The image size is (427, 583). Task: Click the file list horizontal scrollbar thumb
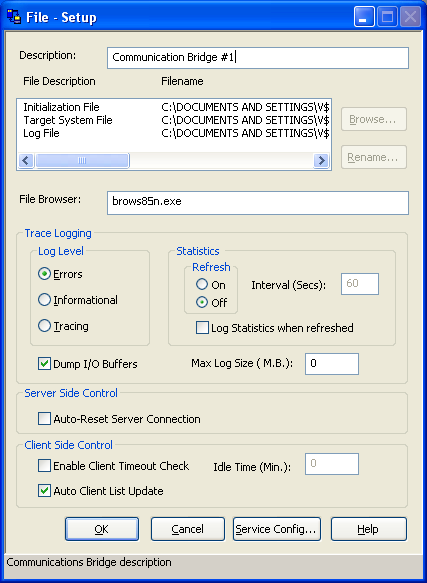coord(82,161)
